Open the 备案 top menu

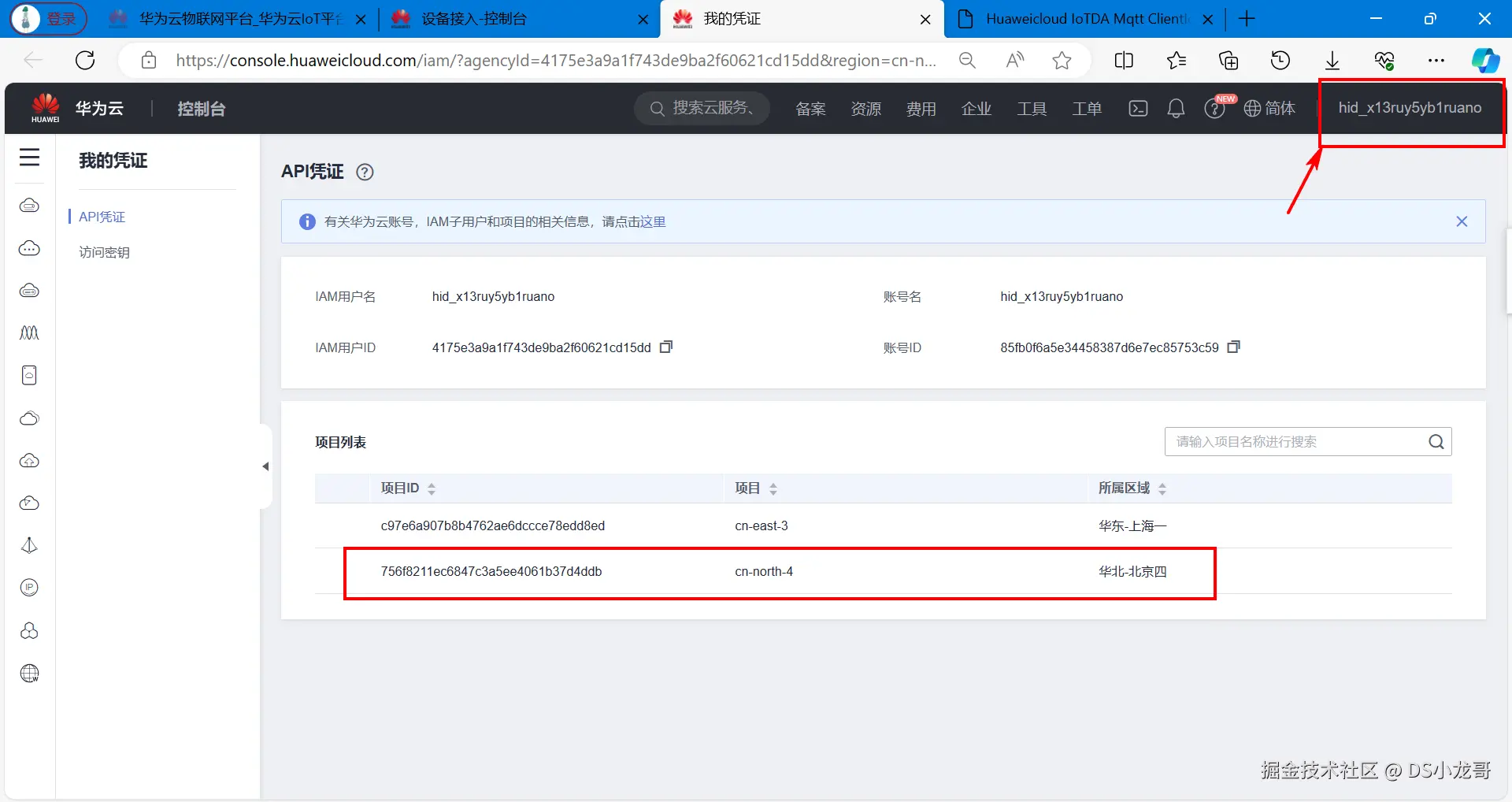(x=810, y=109)
